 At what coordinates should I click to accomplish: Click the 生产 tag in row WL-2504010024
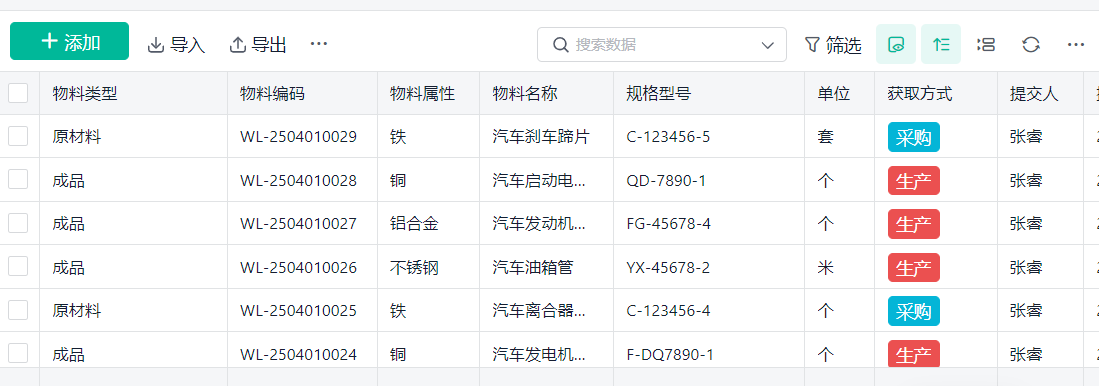pos(913,354)
